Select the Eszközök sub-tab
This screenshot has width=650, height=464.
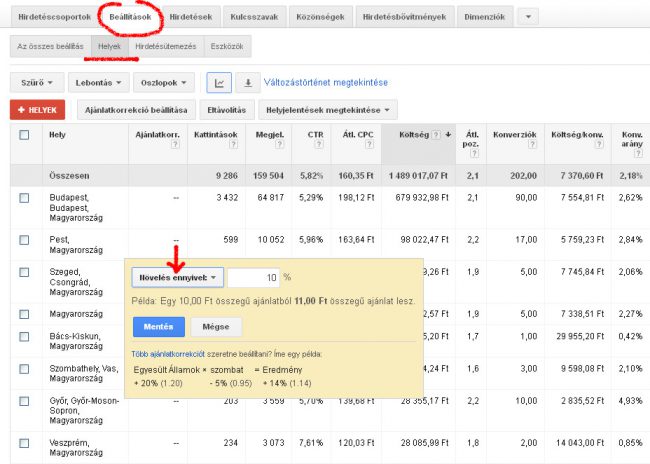tap(227, 46)
